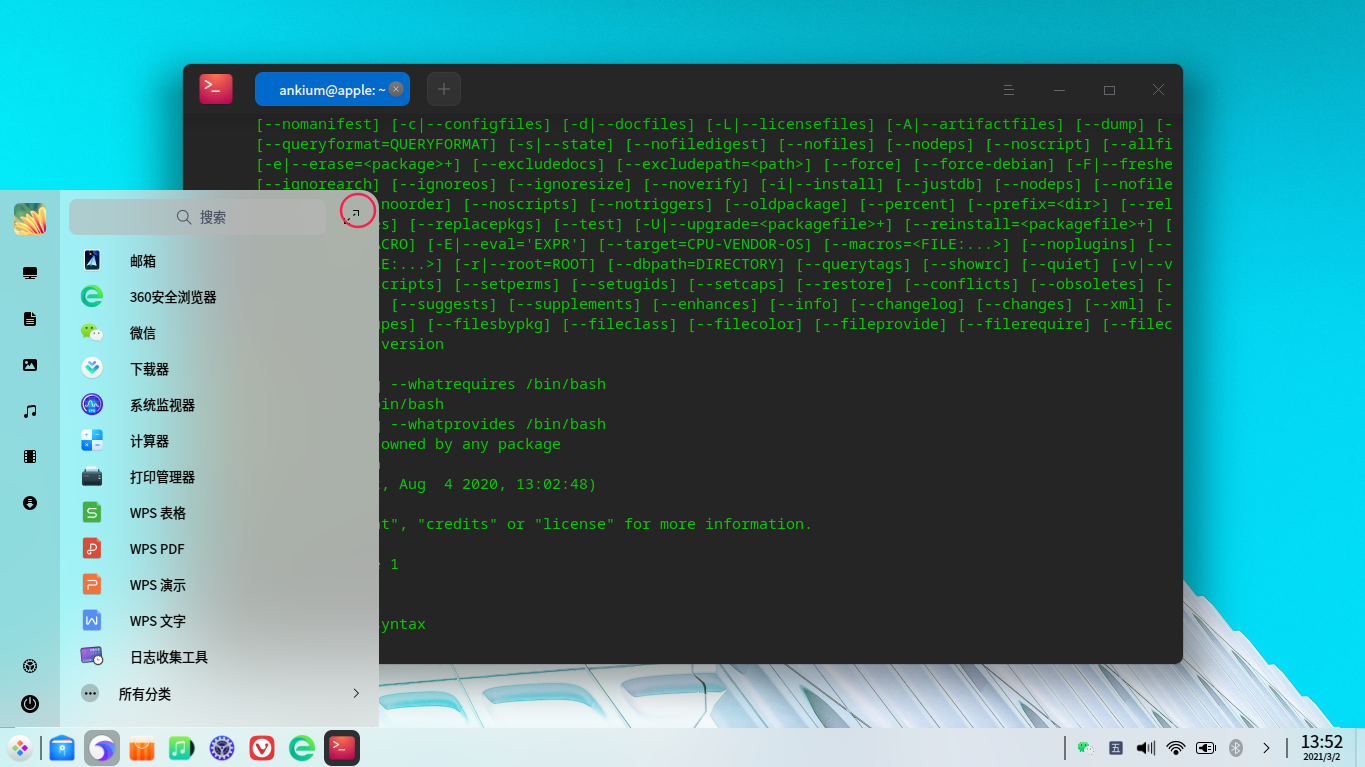The image size is (1365, 767).
Task: Click the power button in the launcher sidebar
Action: 30,704
